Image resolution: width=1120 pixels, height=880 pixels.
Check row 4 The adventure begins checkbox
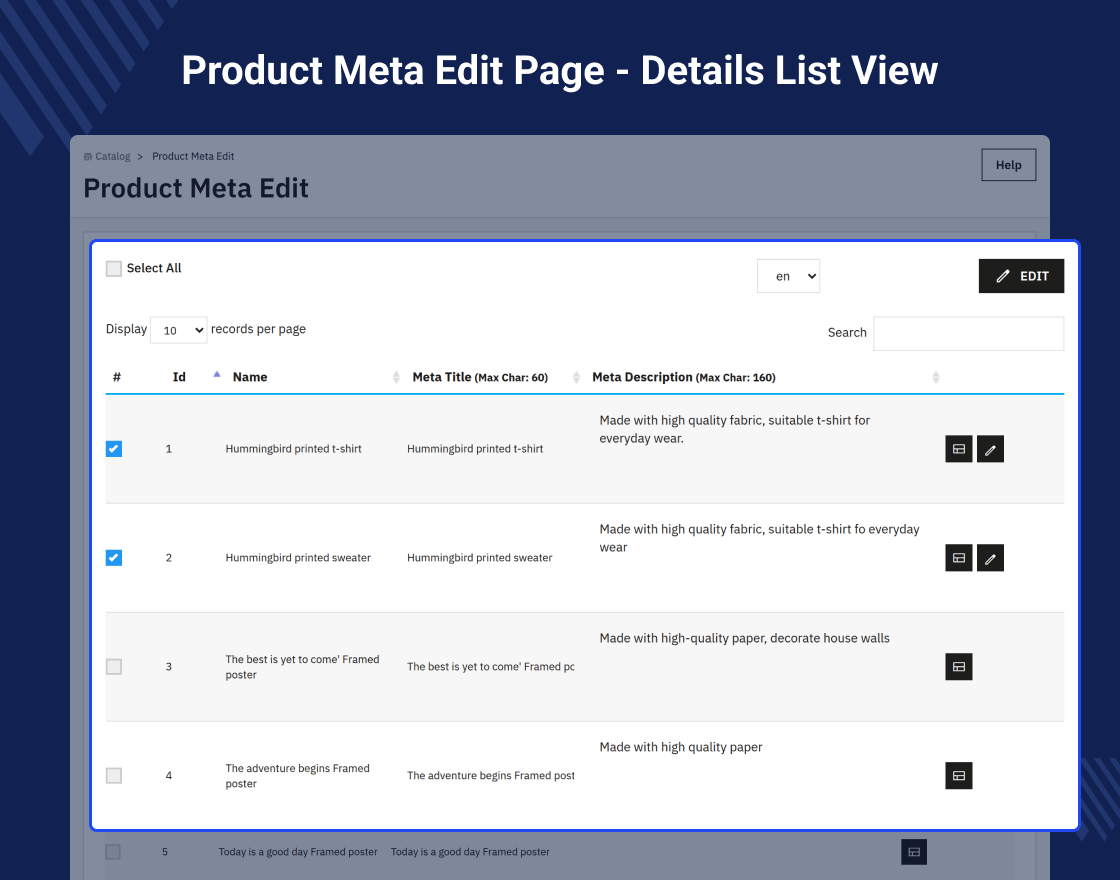[114, 775]
